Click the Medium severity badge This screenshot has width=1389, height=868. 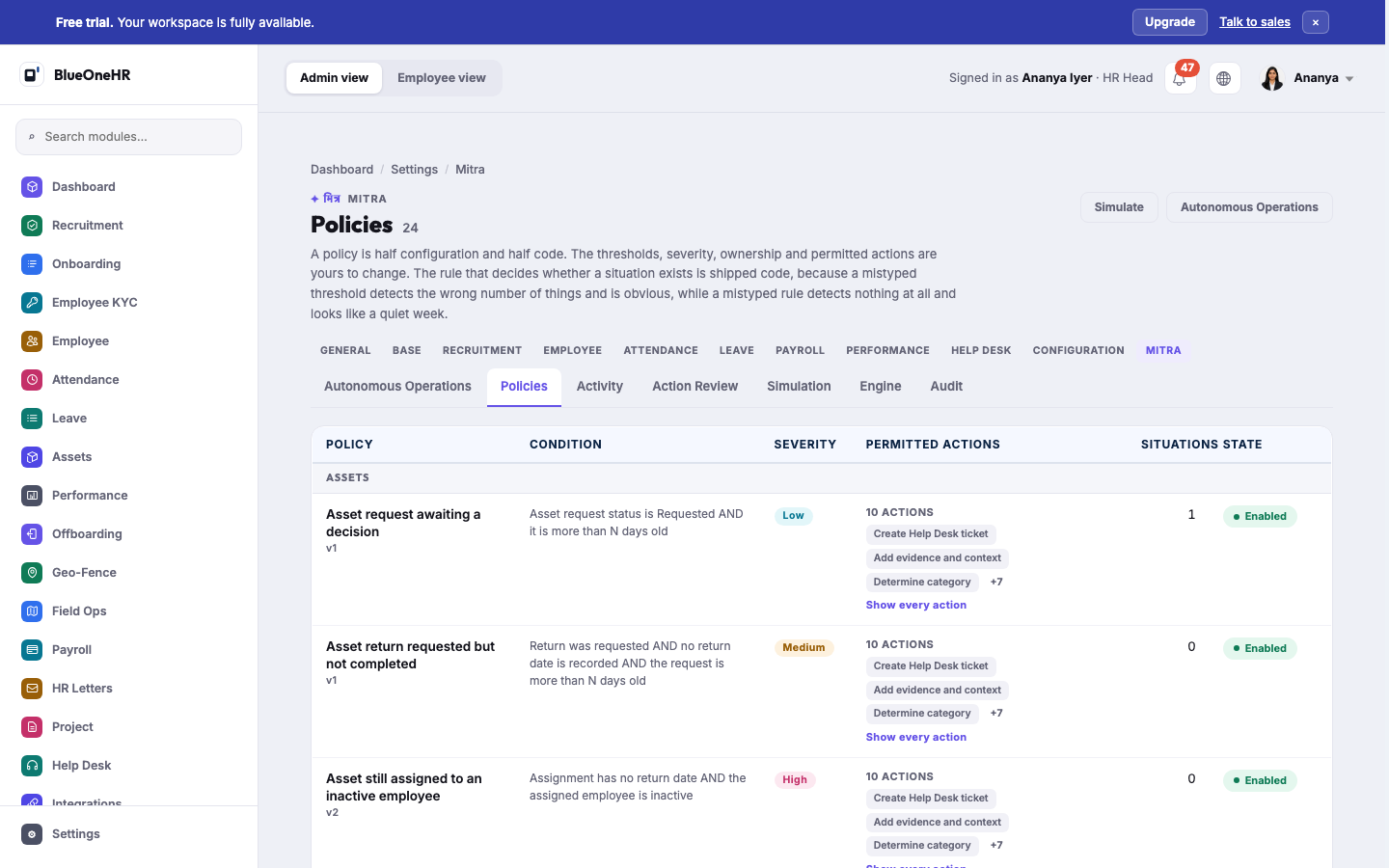tap(803, 648)
